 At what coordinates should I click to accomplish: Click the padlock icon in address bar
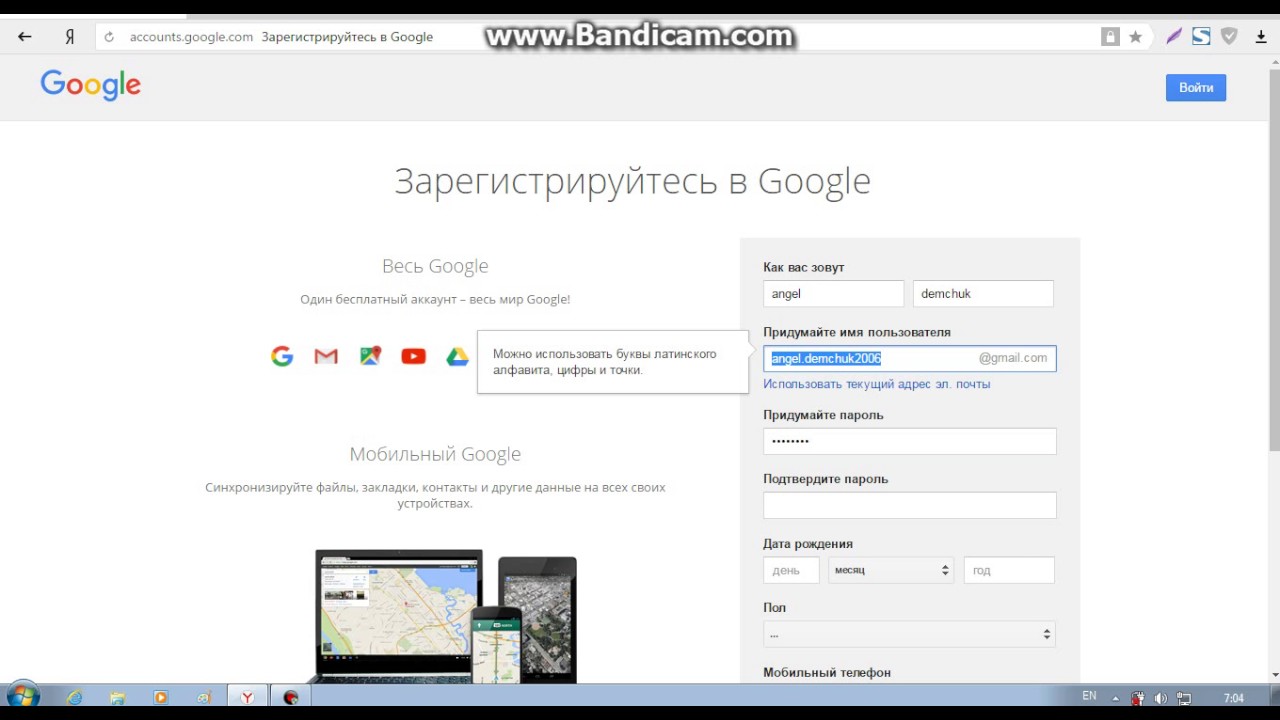click(1110, 37)
